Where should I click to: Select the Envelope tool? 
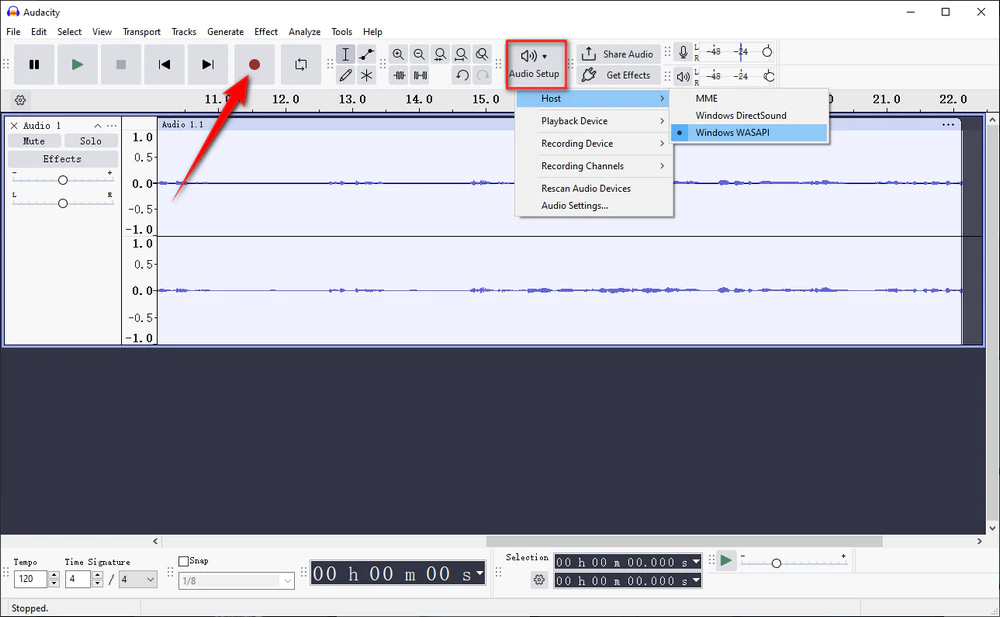pos(366,54)
